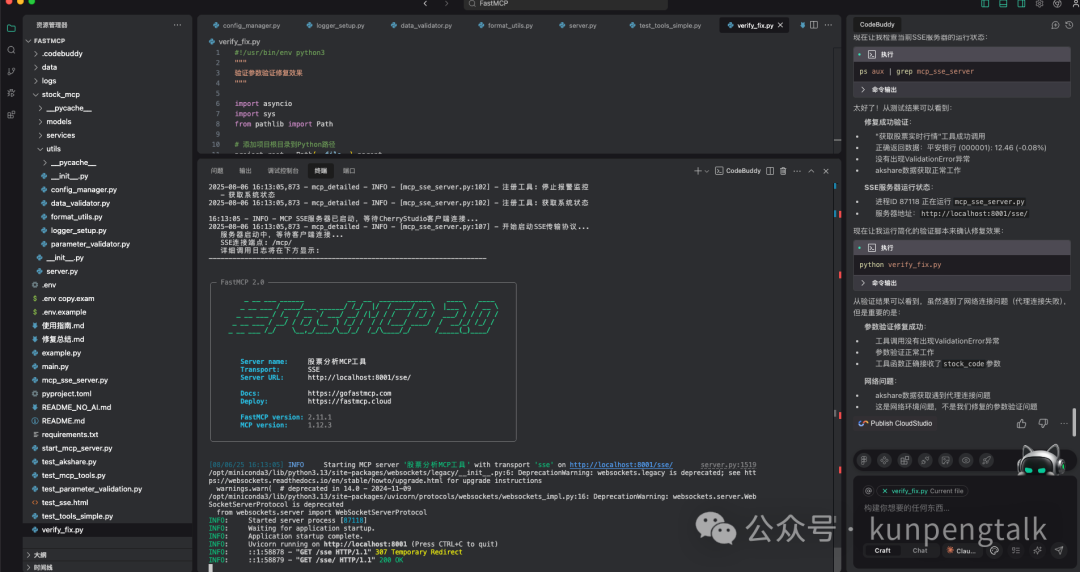Open the 输出 (Output) panel tab
1080x572 pixels.
pyautogui.click(x=245, y=171)
